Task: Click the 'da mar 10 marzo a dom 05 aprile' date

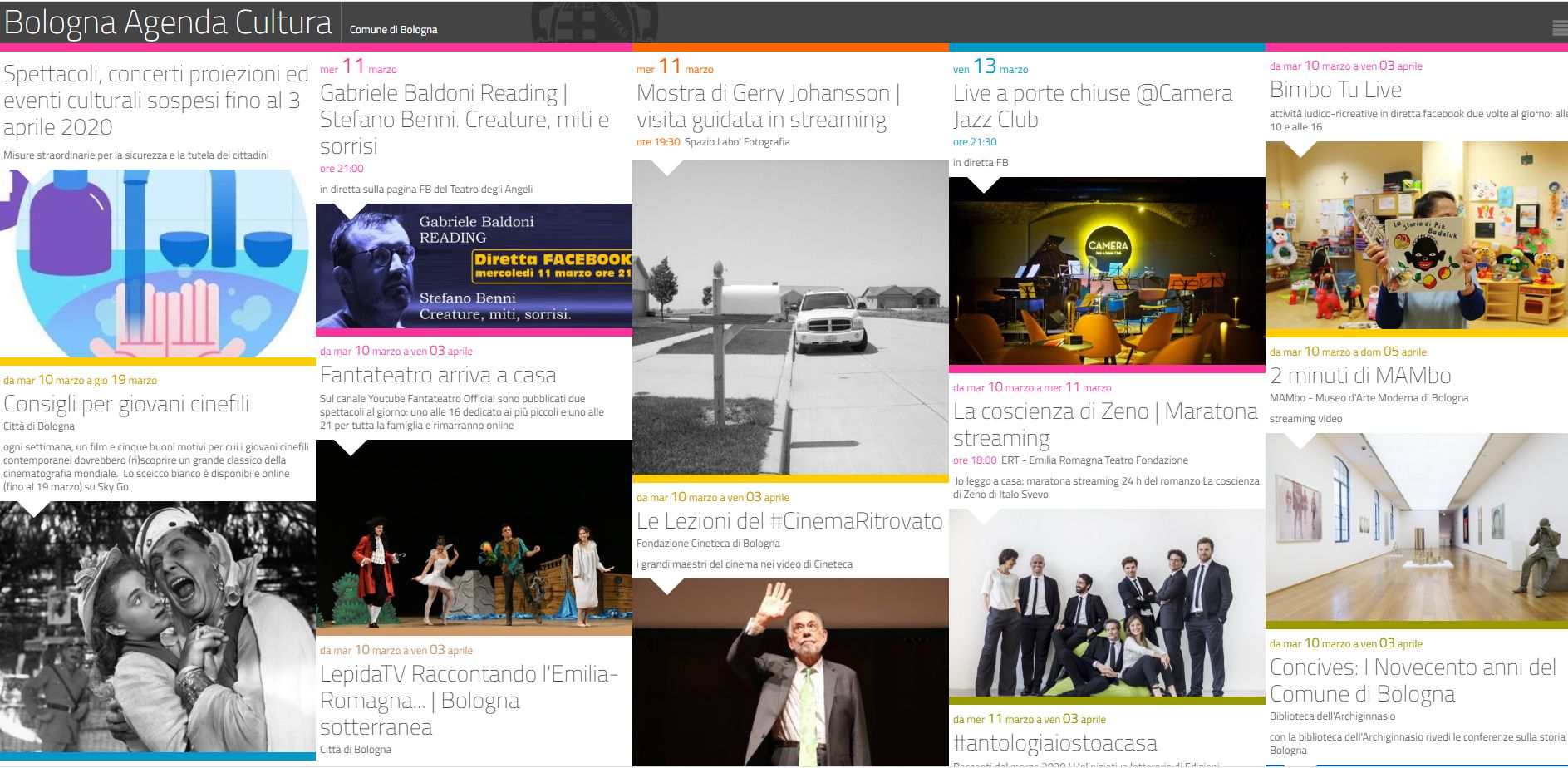Action: [x=1348, y=352]
